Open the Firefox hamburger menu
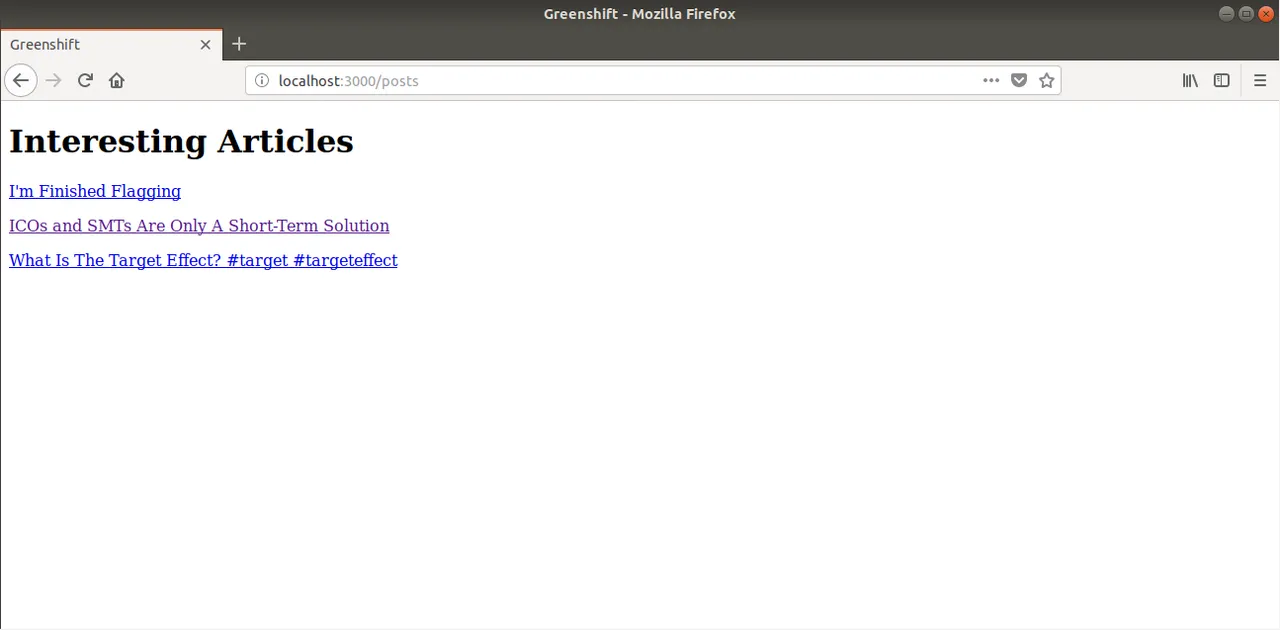 click(x=1260, y=80)
